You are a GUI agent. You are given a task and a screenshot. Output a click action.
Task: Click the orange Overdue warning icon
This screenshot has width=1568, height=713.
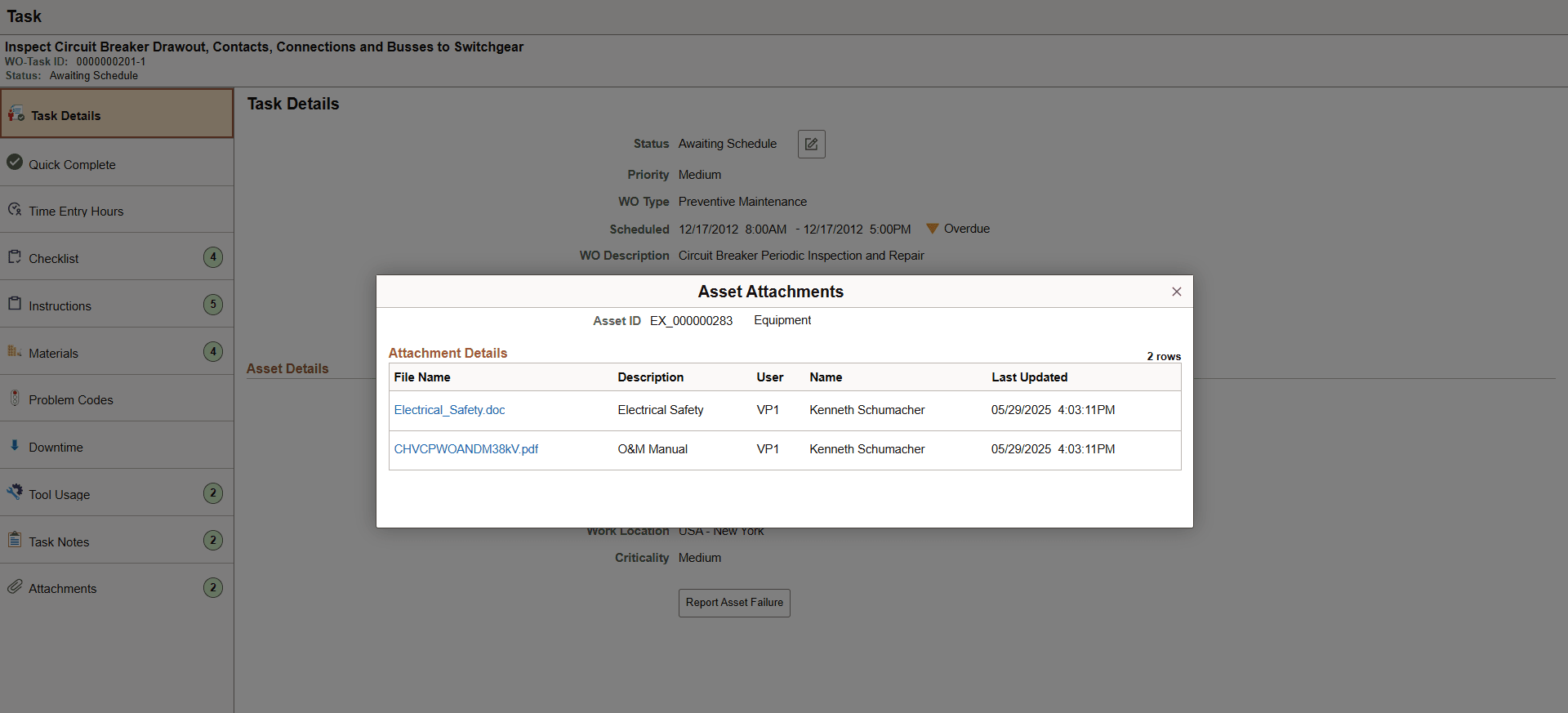coord(932,229)
